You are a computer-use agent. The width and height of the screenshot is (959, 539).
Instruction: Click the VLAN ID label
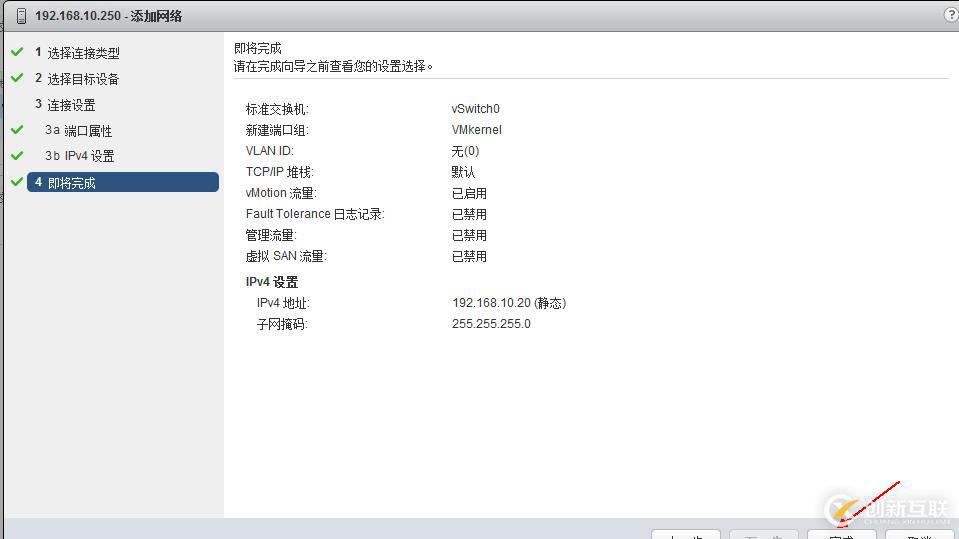pos(270,151)
